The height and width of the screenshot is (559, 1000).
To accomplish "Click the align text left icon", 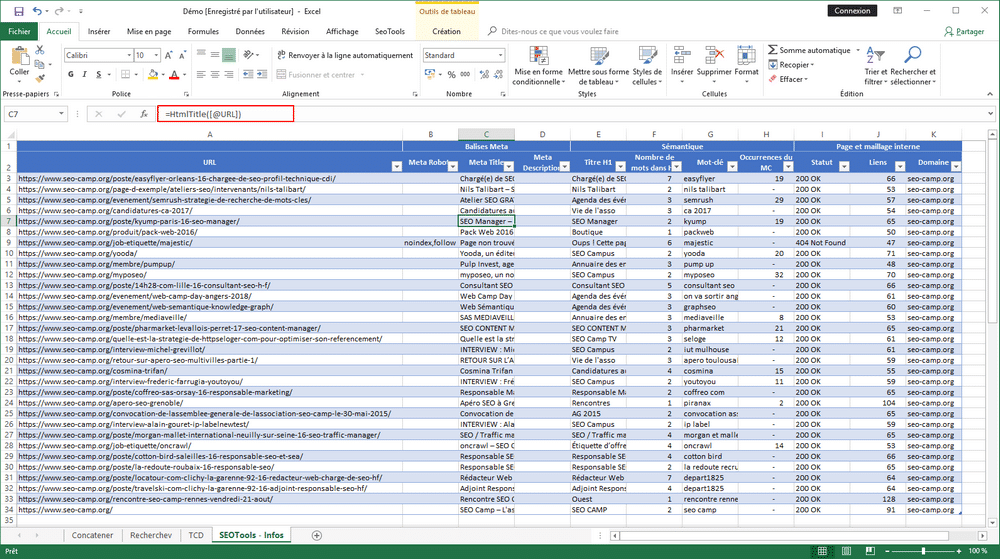I will (x=201, y=75).
